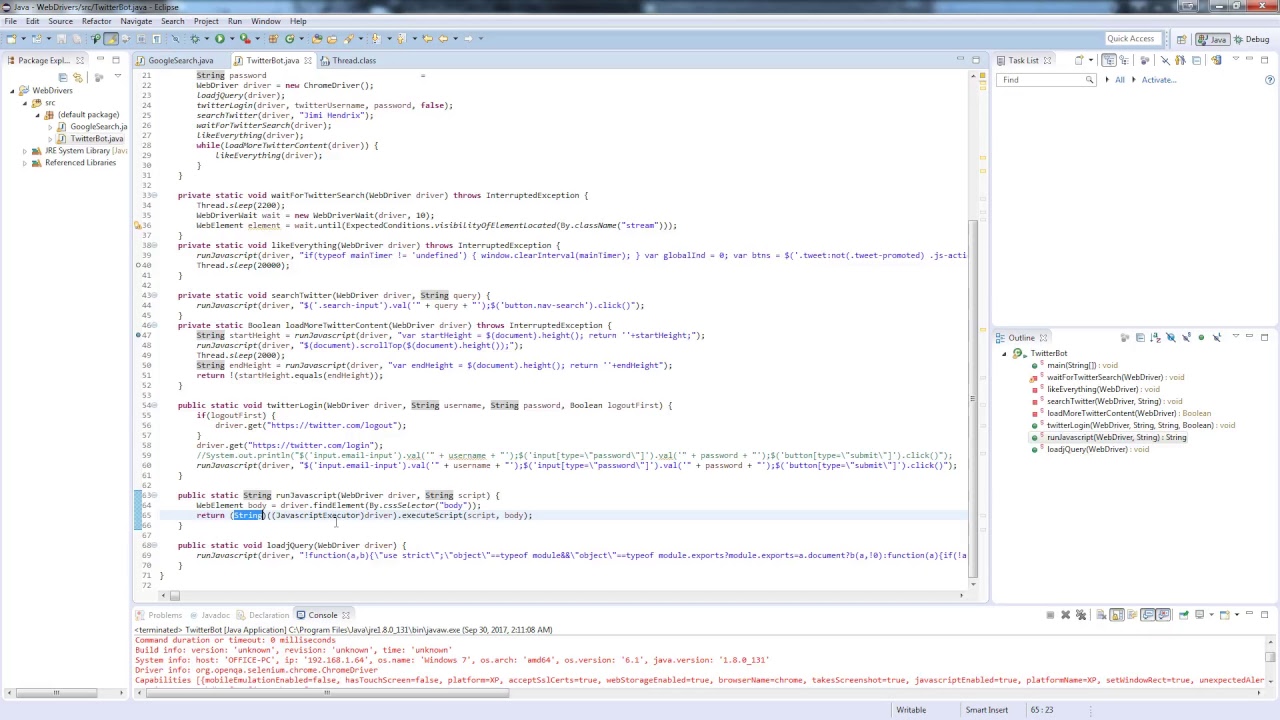
Task: Click the Task List help question-mark icon
Action: point(1269,80)
